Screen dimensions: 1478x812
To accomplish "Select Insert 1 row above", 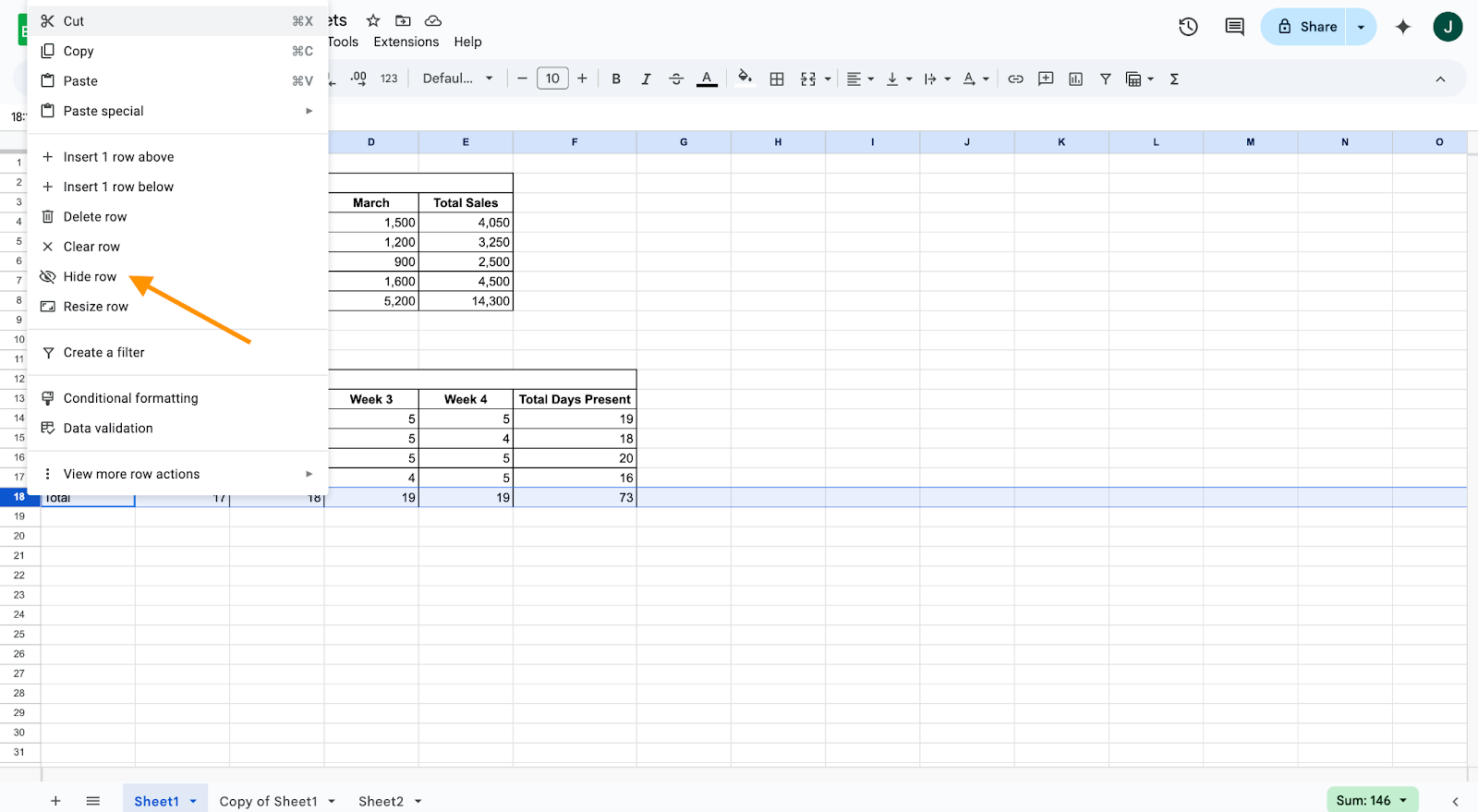I will [x=177, y=157].
